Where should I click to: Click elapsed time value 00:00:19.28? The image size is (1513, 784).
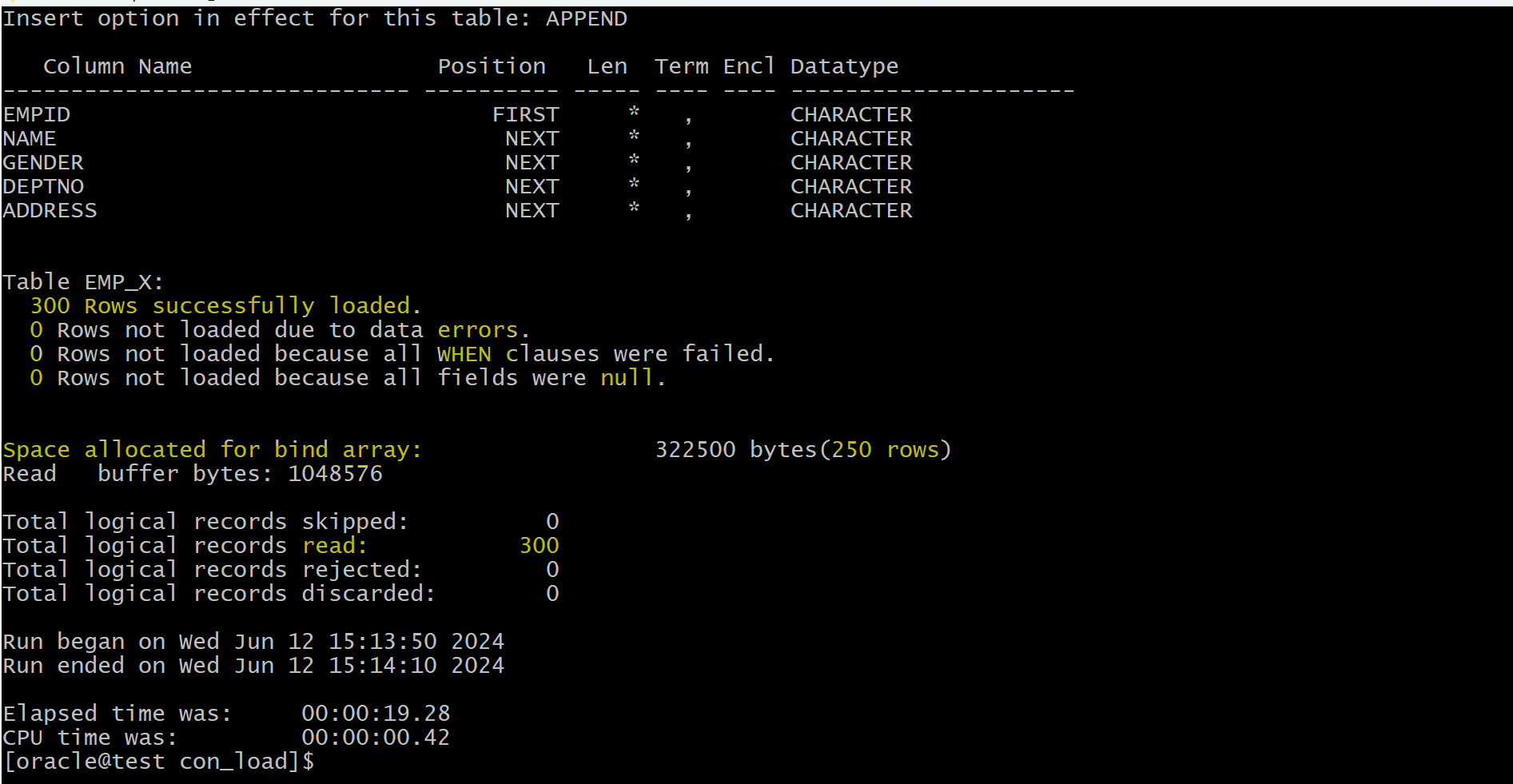376,714
